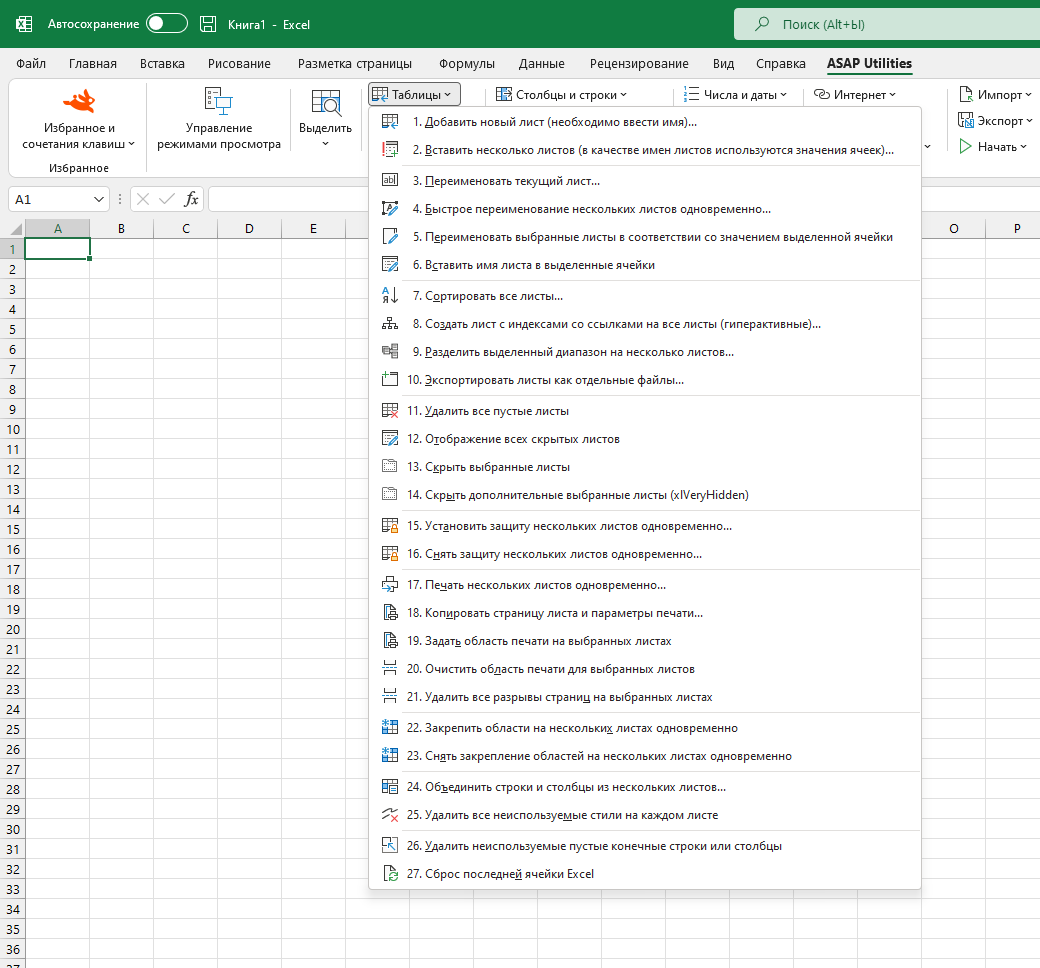Screen dimensions: 1040x968
Task: Click the delete empty sheets icon for item 11
Action: tap(390, 411)
